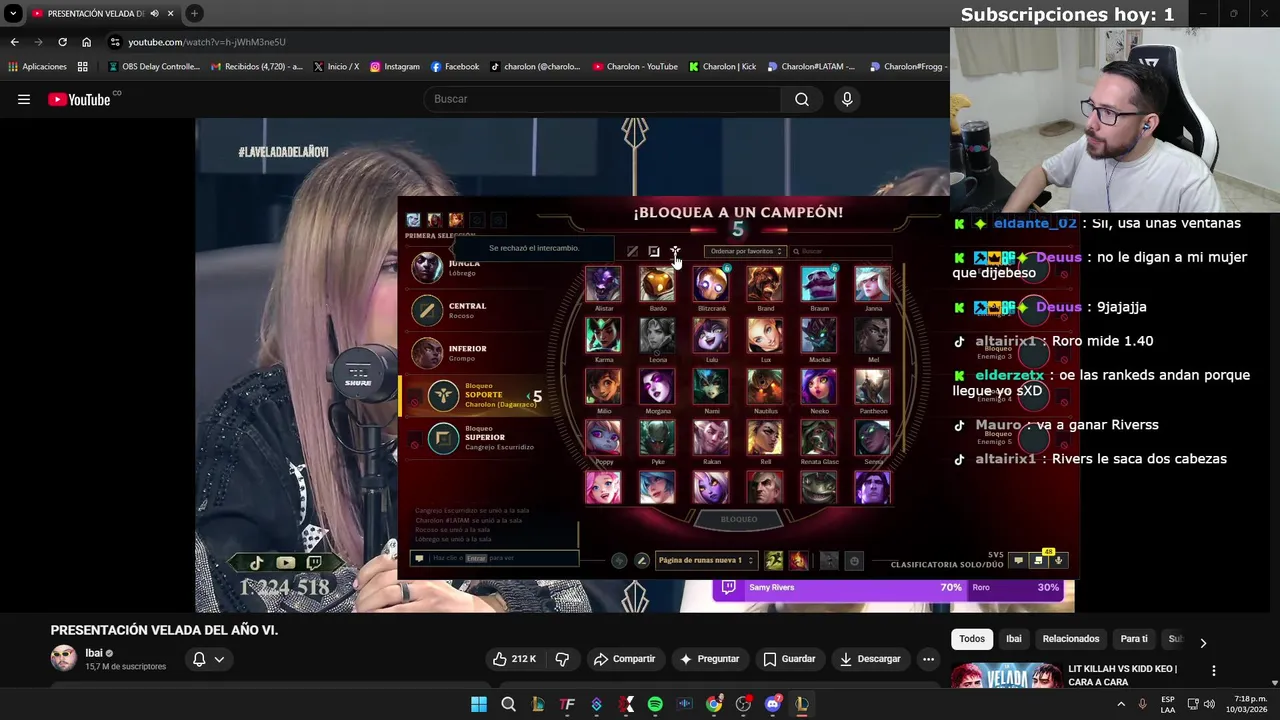Image resolution: width=1280 pixels, height=720 pixels.
Task: Click the champ select chat input
Action: [495, 558]
